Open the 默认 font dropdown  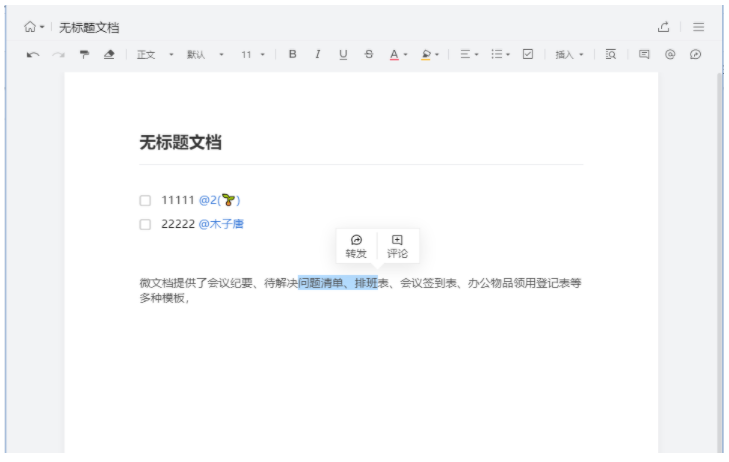pyautogui.click(x=205, y=55)
